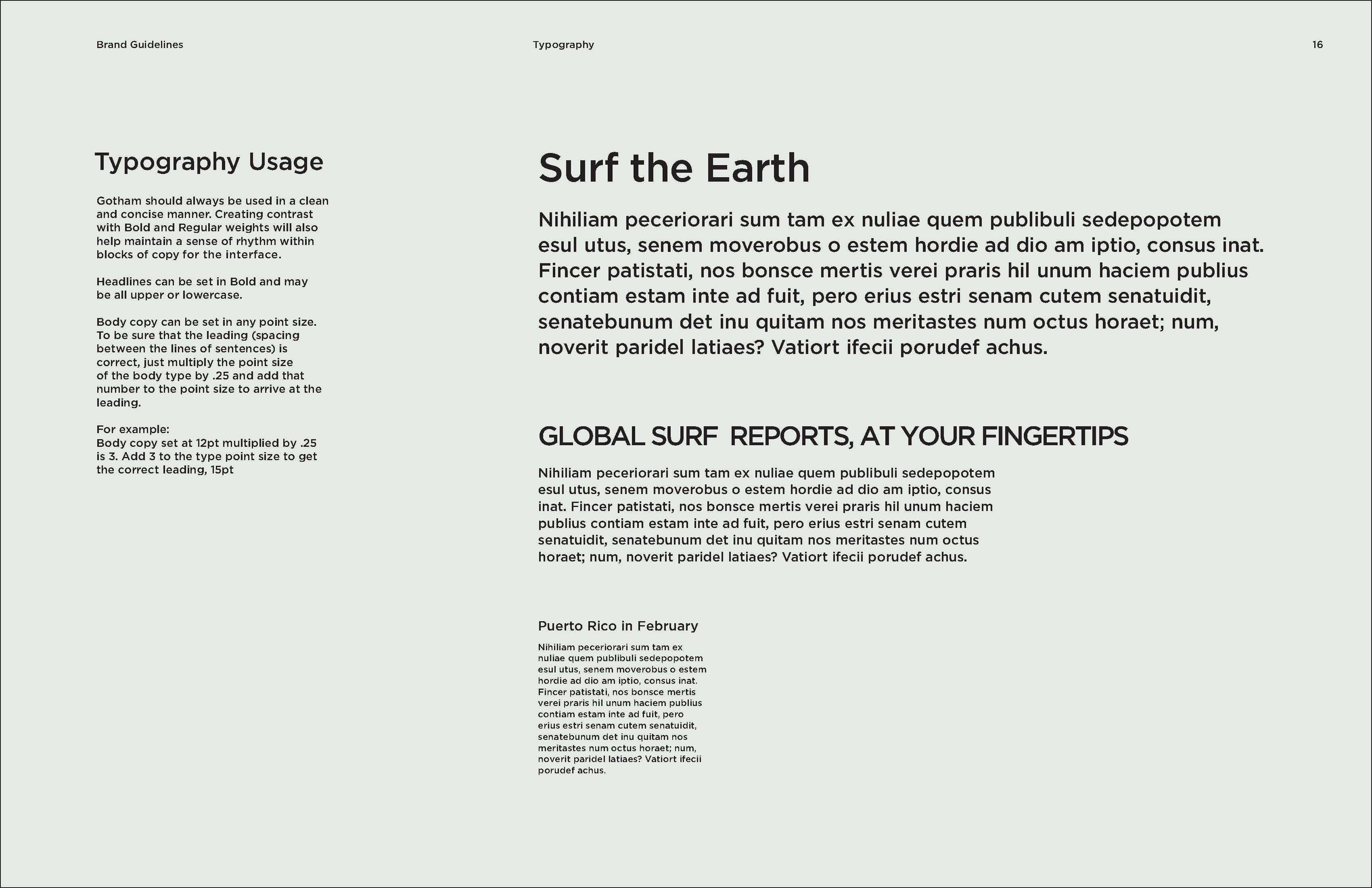Click the 'For example:' line
The width and height of the screenshot is (1372, 888).
(x=133, y=429)
